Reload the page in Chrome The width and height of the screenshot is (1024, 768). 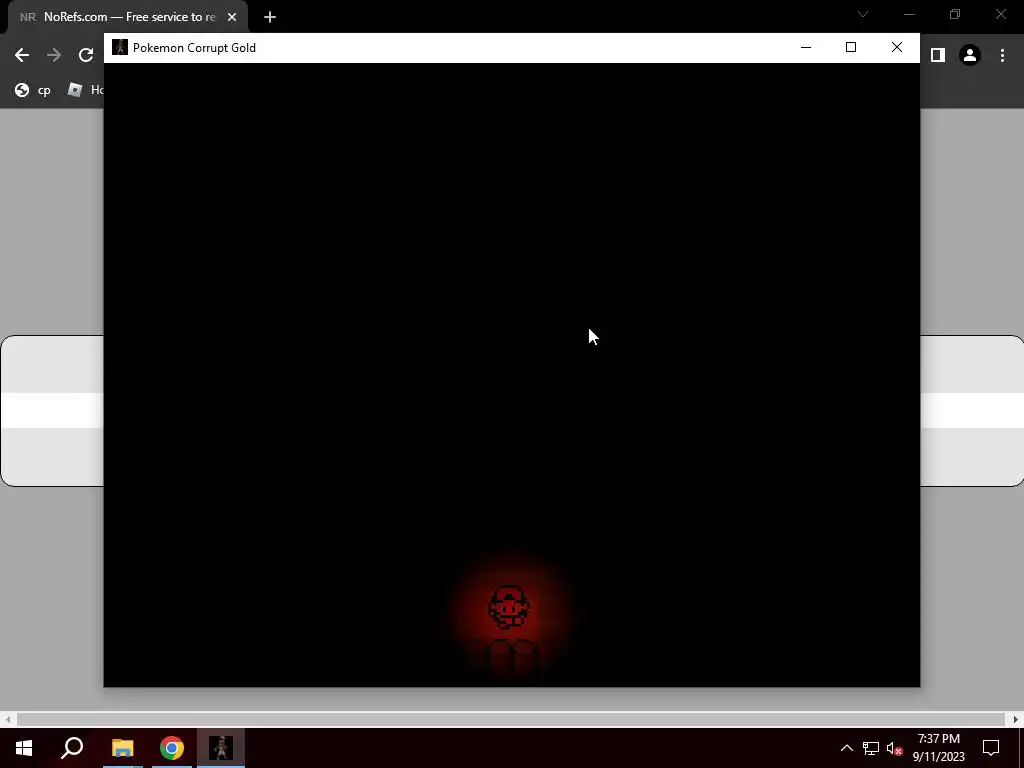coord(86,56)
